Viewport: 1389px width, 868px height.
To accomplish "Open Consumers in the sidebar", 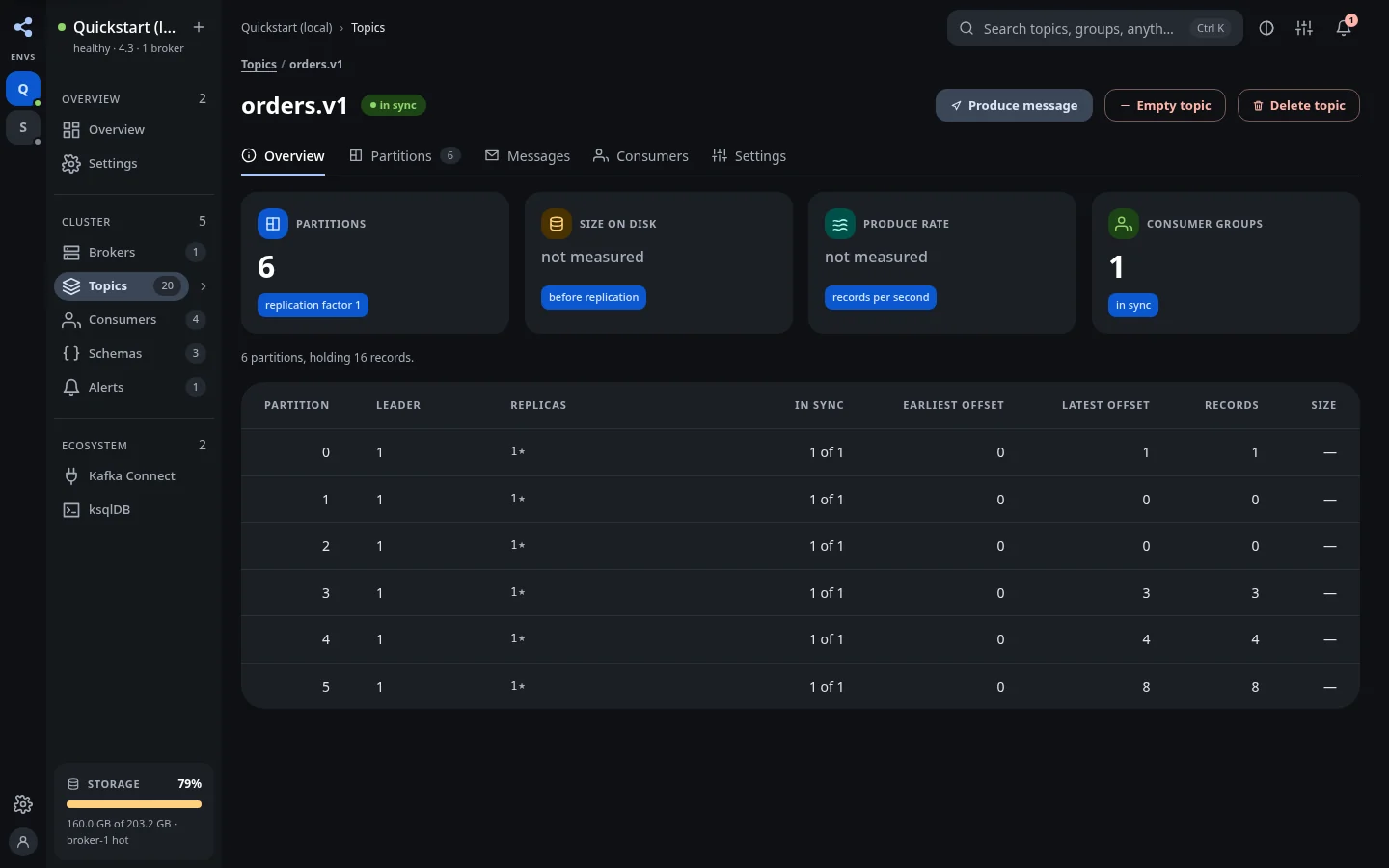I will [134, 319].
